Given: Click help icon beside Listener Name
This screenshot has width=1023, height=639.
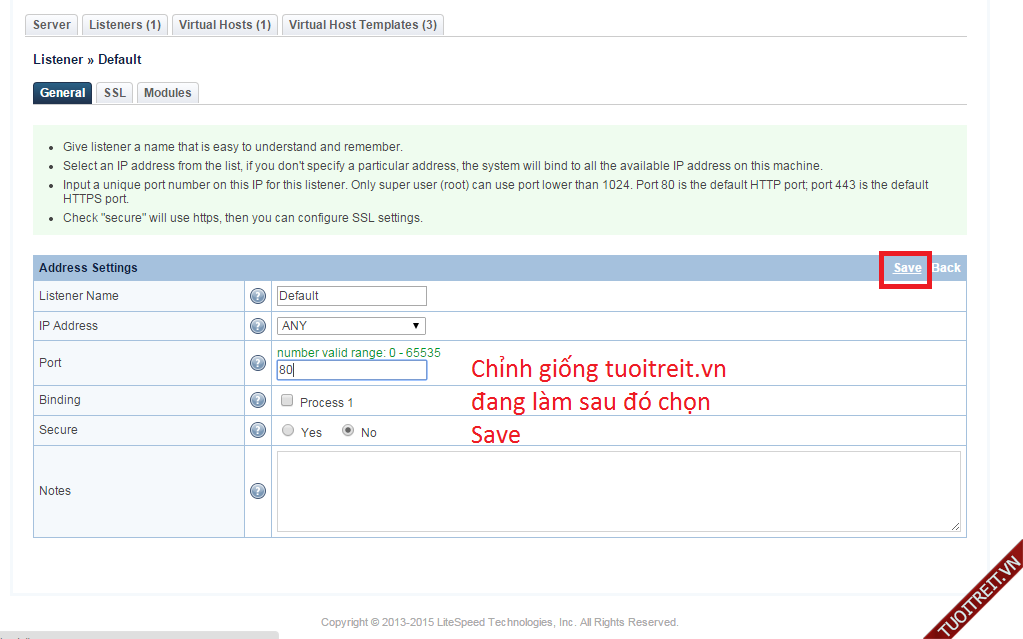Looking at the screenshot, I should tap(258, 296).
